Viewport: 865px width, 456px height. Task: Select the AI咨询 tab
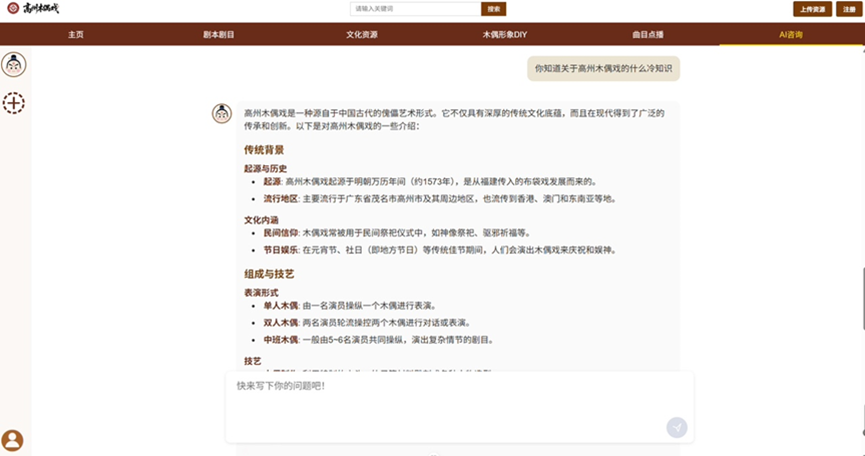pyautogui.click(x=790, y=34)
